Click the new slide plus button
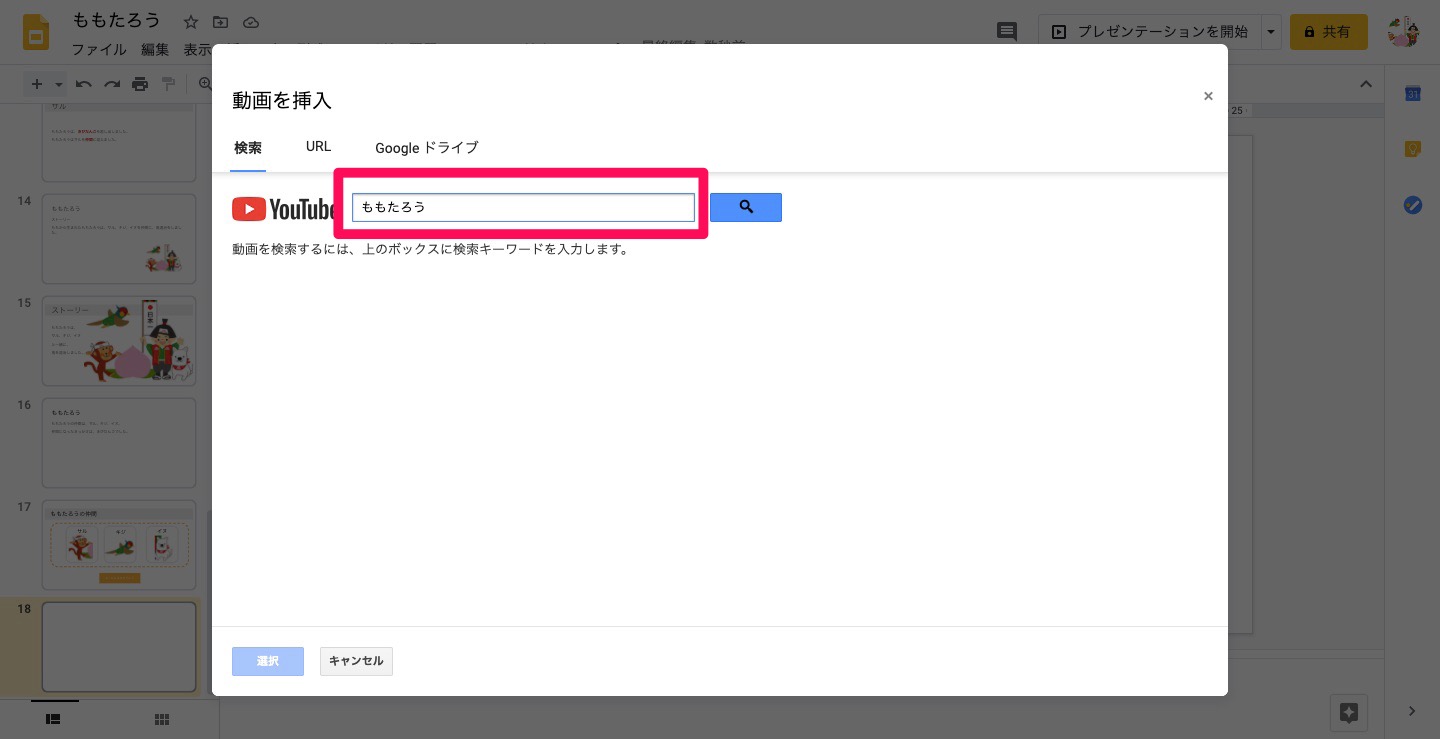1440x739 pixels. 37,84
